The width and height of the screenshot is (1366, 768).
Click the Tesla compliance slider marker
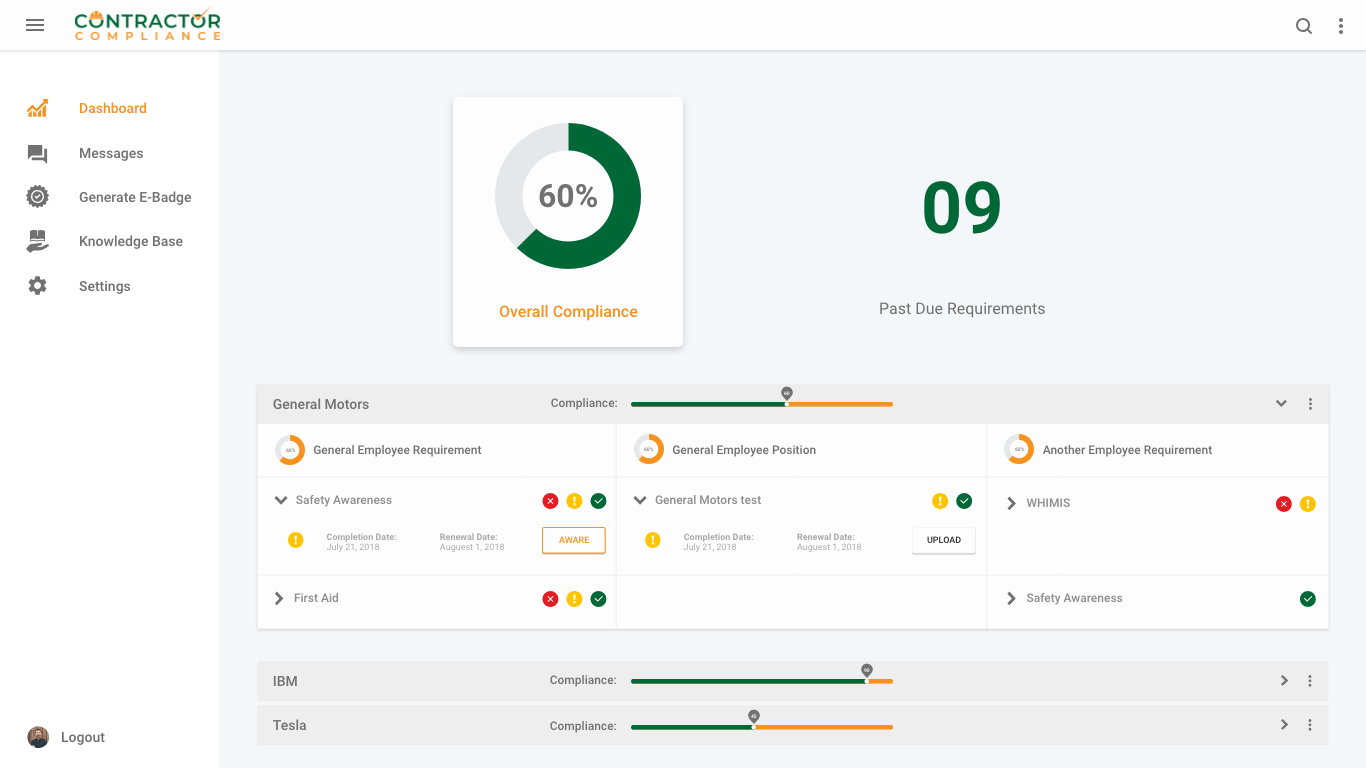tap(754, 719)
